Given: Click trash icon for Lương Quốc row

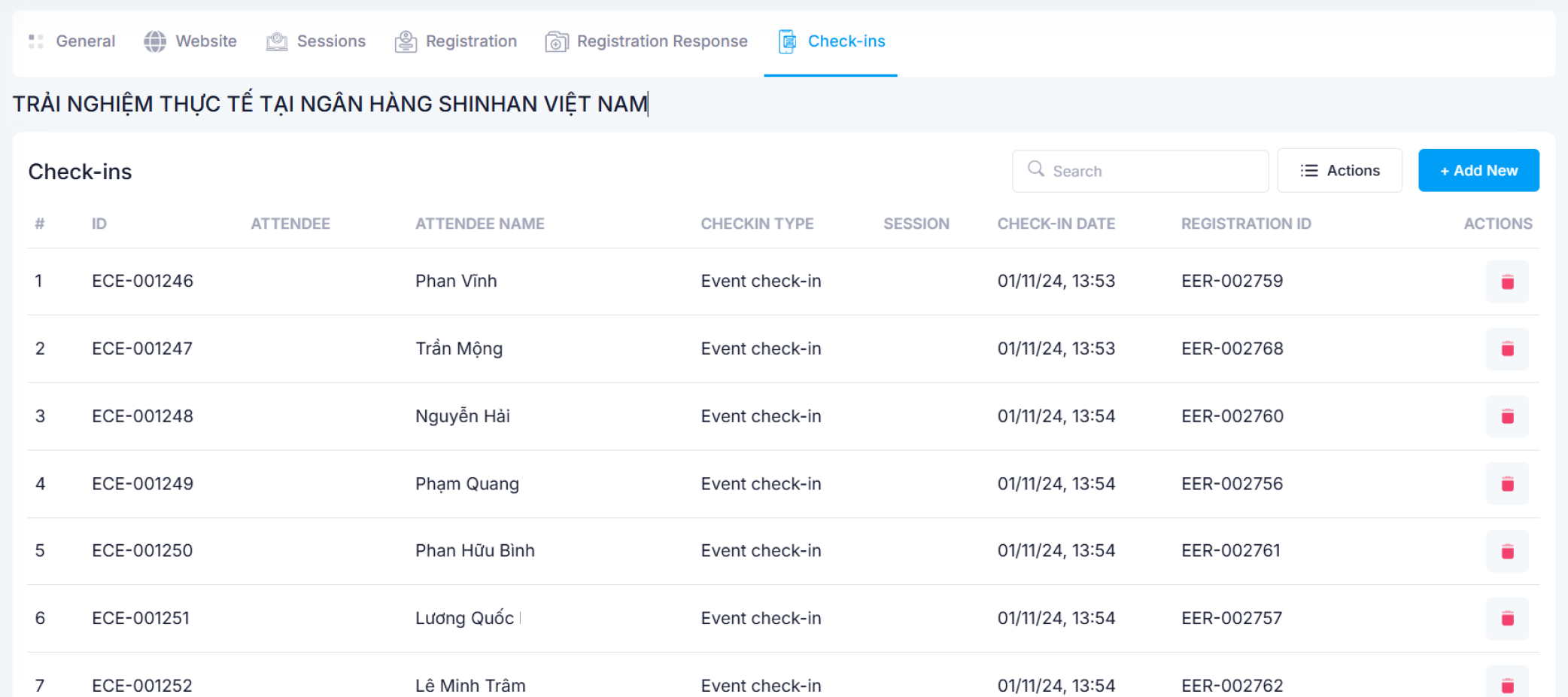Looking at the screenshot, I should [x=1506, y=618].
